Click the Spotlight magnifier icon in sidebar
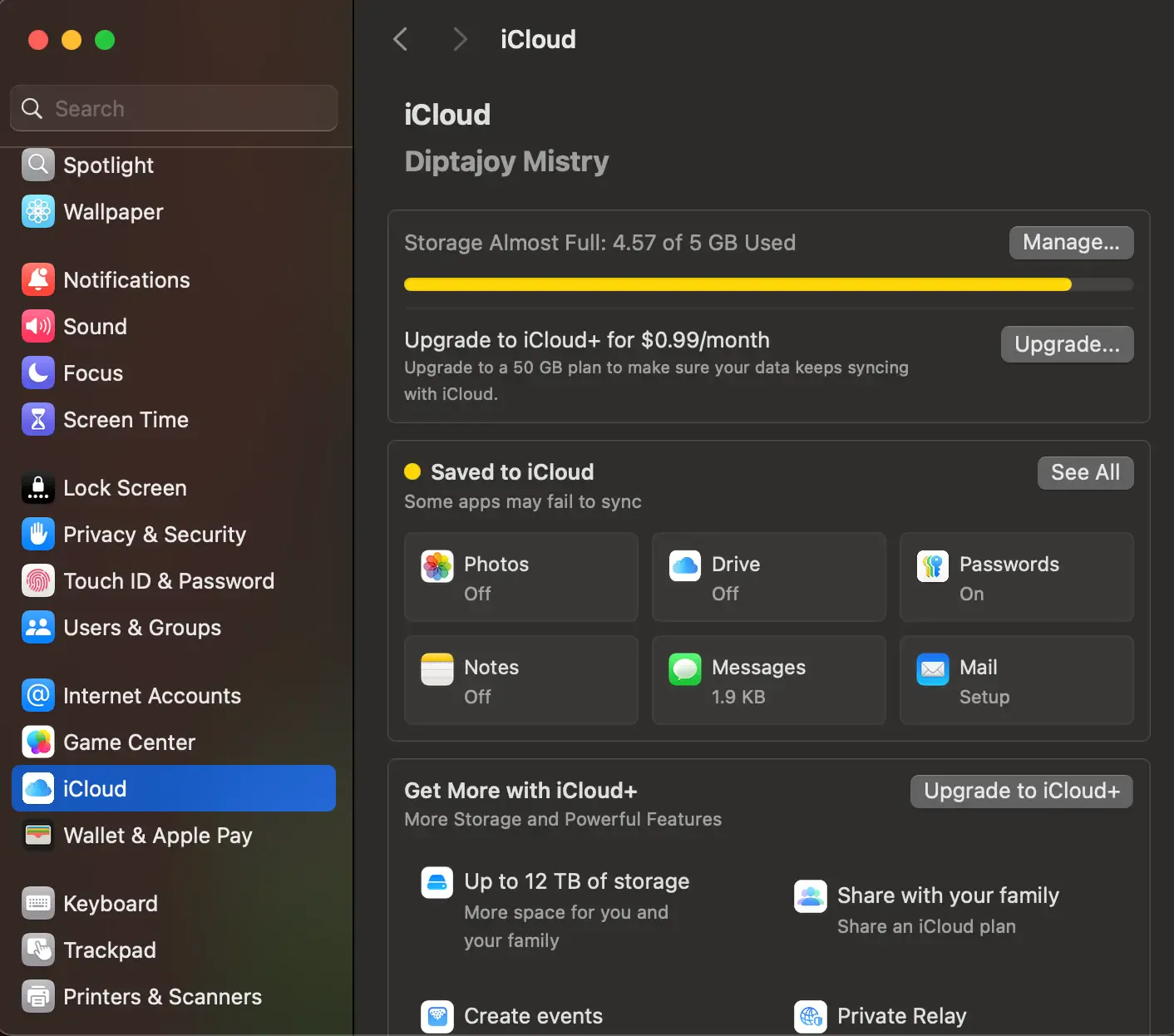The image size is (1174, 1036). [38, 165]
